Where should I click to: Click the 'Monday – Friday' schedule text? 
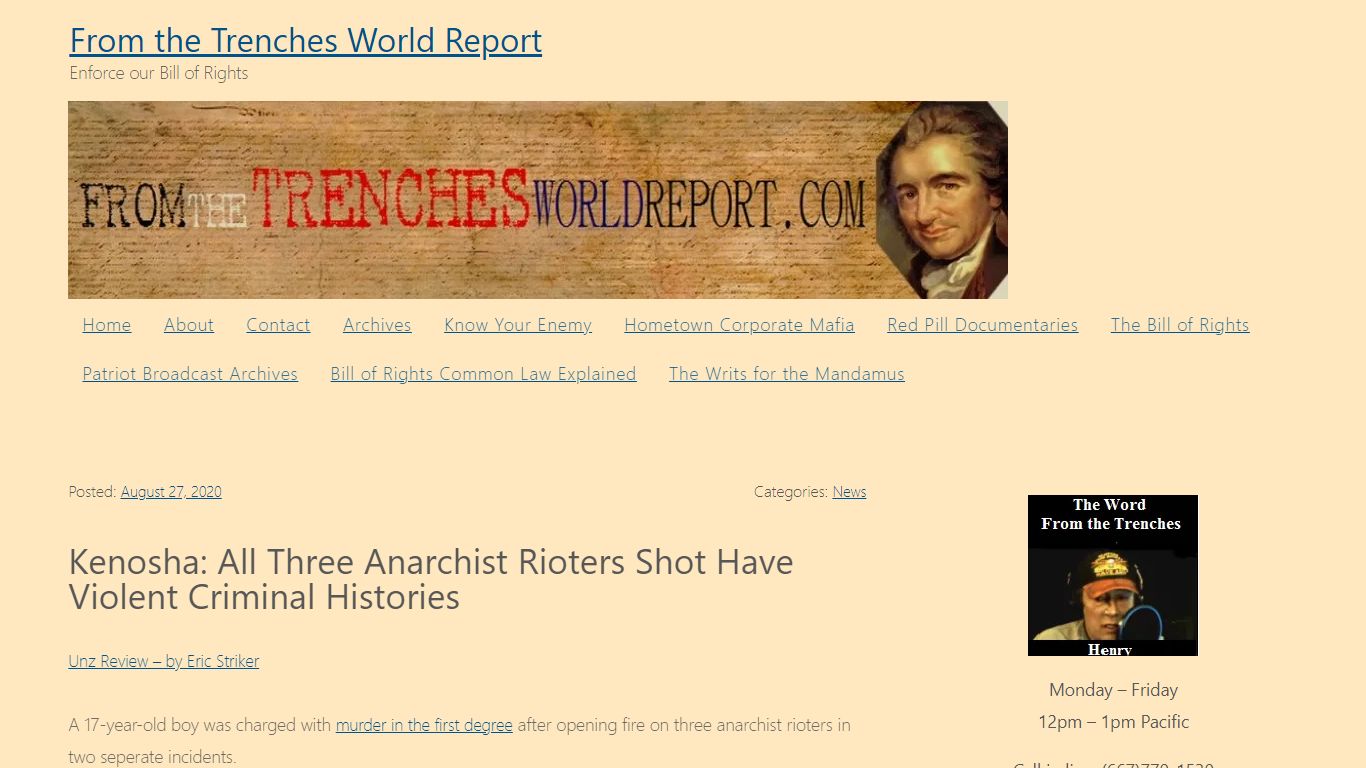point(1113,690)
